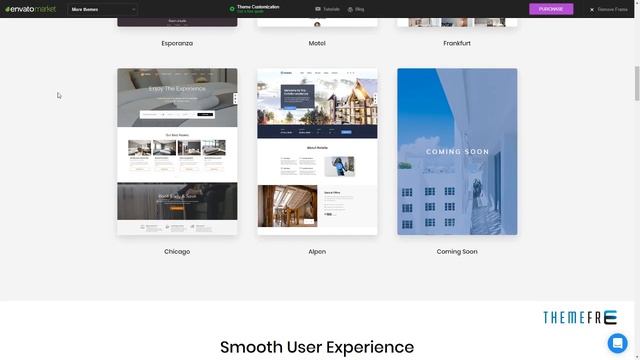Screen dimensions: 640x360
Task: Open the Chicago demo thumbnail
Action: [x=177, y=151]
